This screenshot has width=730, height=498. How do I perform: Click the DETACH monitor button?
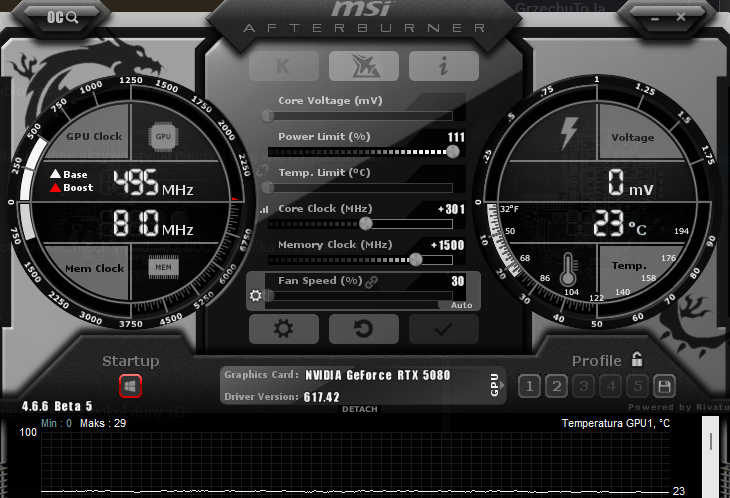(x=360, y=409)
